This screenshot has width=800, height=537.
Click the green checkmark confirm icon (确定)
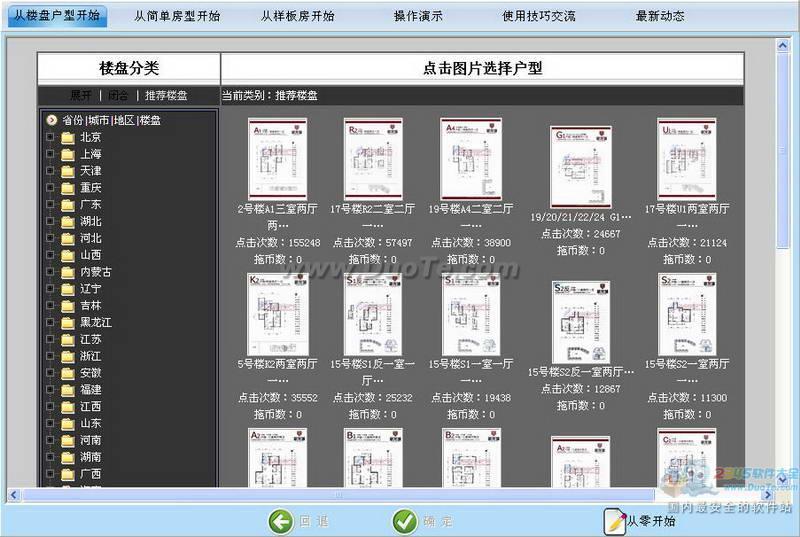coord(405,520)
